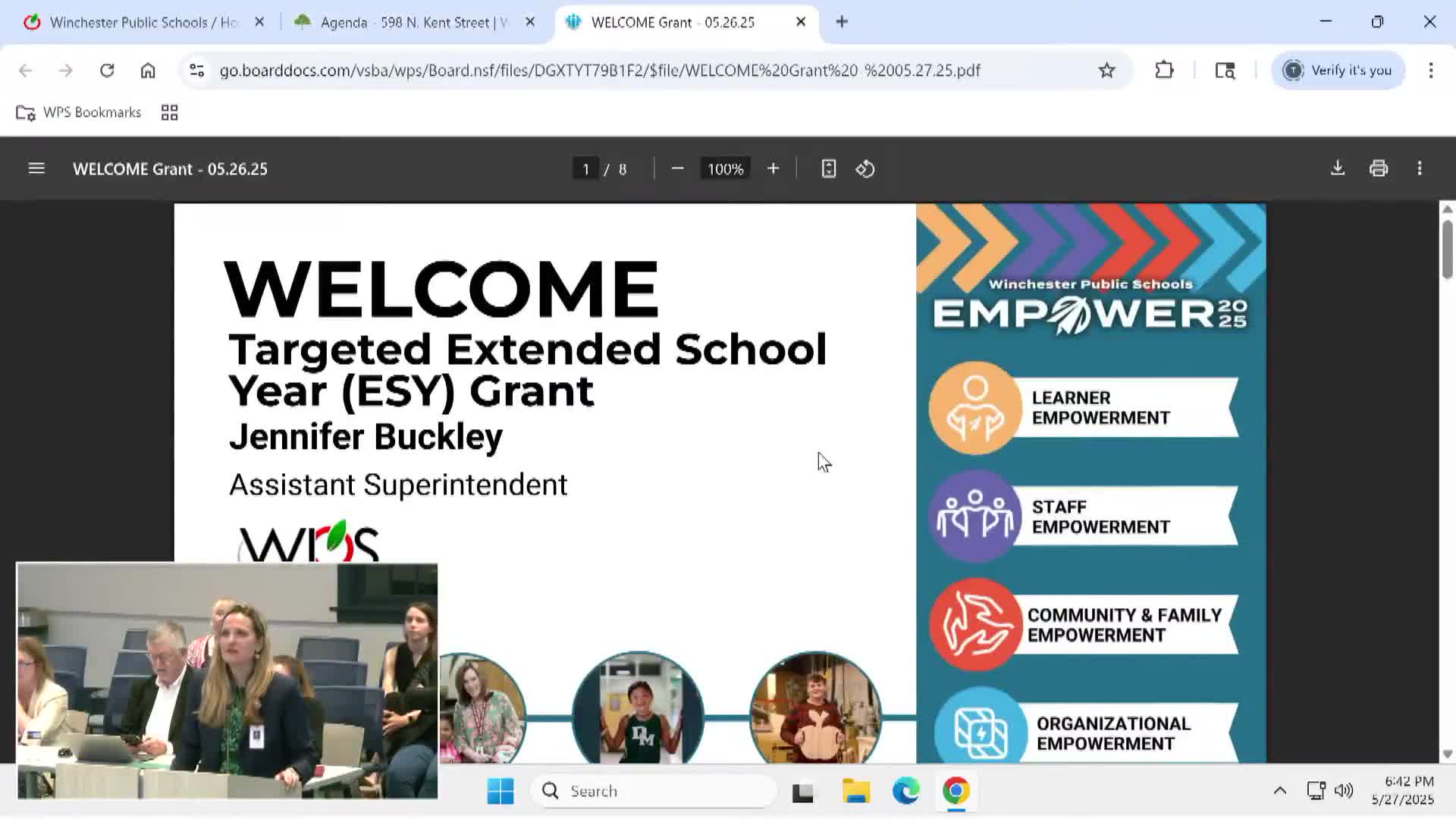
Task: Show hidden system tray icons
Action: point(1279,791)
